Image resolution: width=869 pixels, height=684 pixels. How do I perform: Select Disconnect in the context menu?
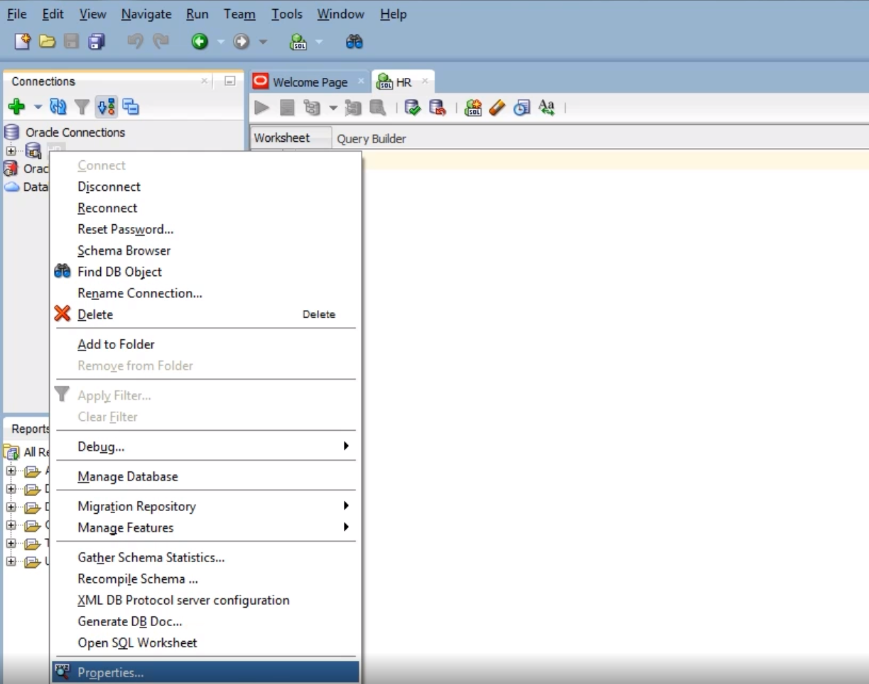coord(109,187)
